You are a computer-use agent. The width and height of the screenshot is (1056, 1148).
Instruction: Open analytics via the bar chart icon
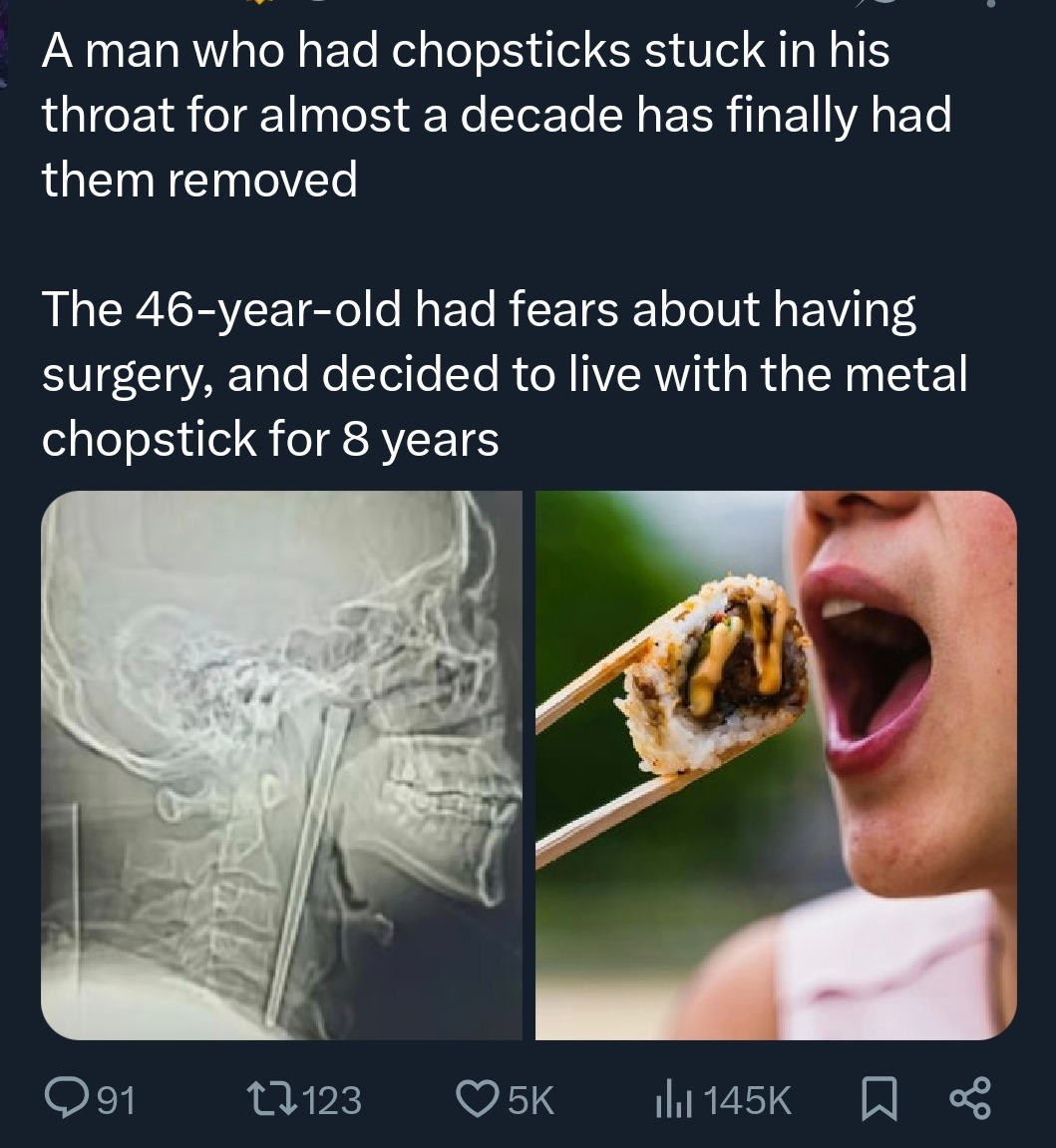click(674, 1098)
